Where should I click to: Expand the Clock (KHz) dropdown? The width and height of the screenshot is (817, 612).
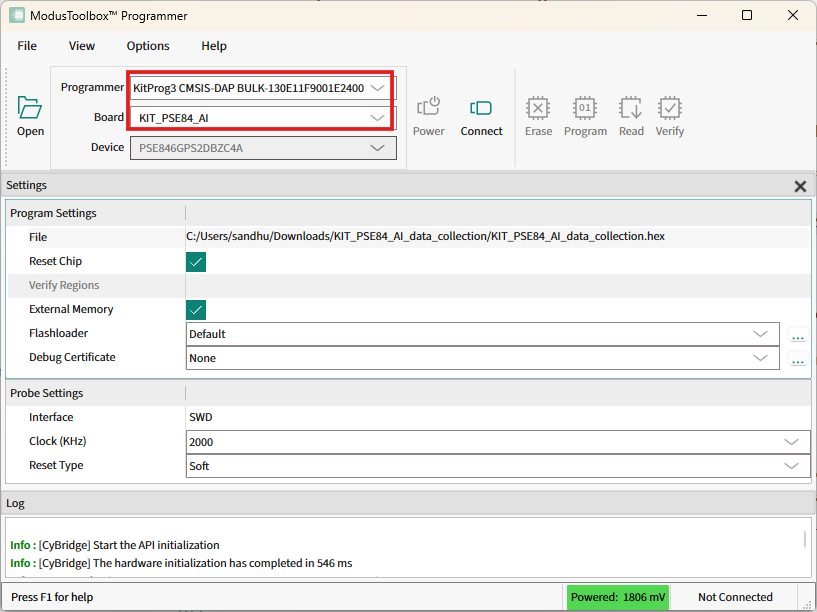coord(791,442)
